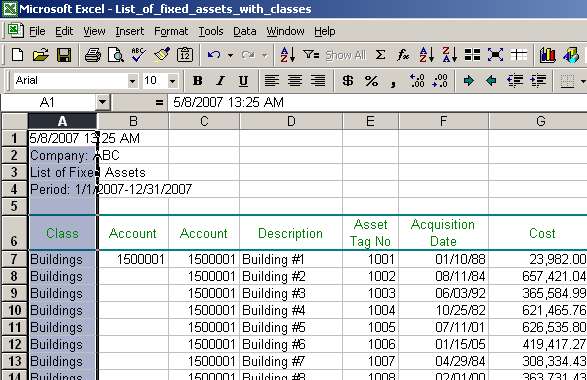587x380 pixels.
Task: Sort descending with the Z-A icon
Action: tap(450, 55)
